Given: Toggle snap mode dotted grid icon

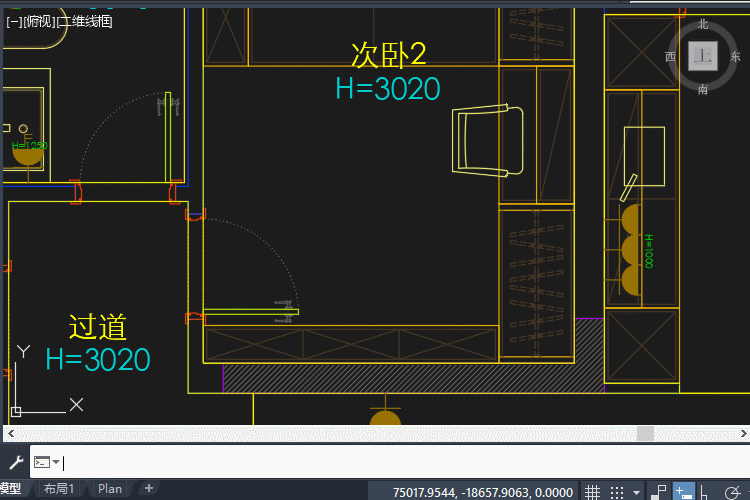Looking at the screenshot, I should point(617,491).
